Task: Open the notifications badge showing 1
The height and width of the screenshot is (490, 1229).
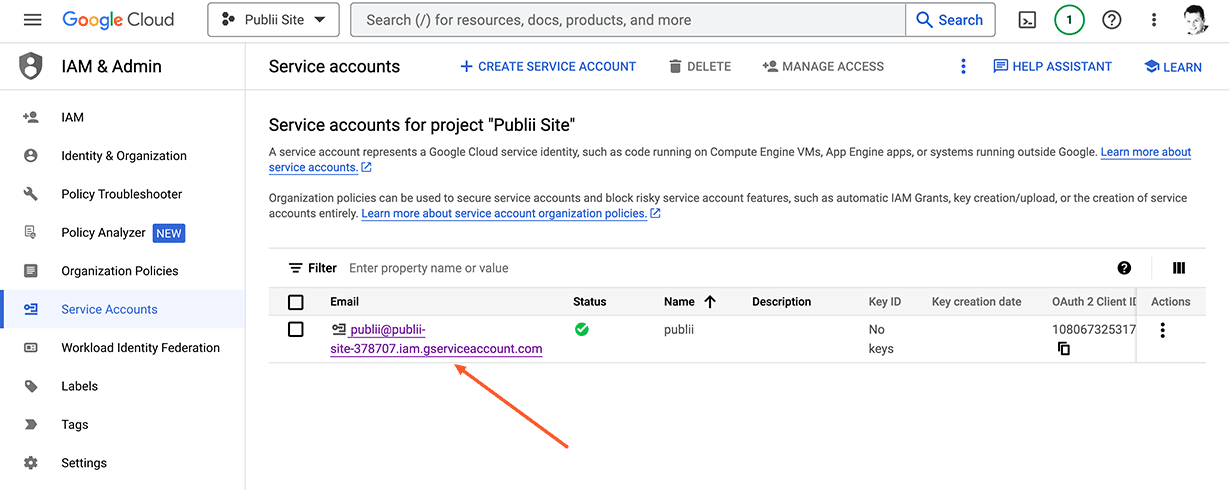Action: (x=1069, y=20)
